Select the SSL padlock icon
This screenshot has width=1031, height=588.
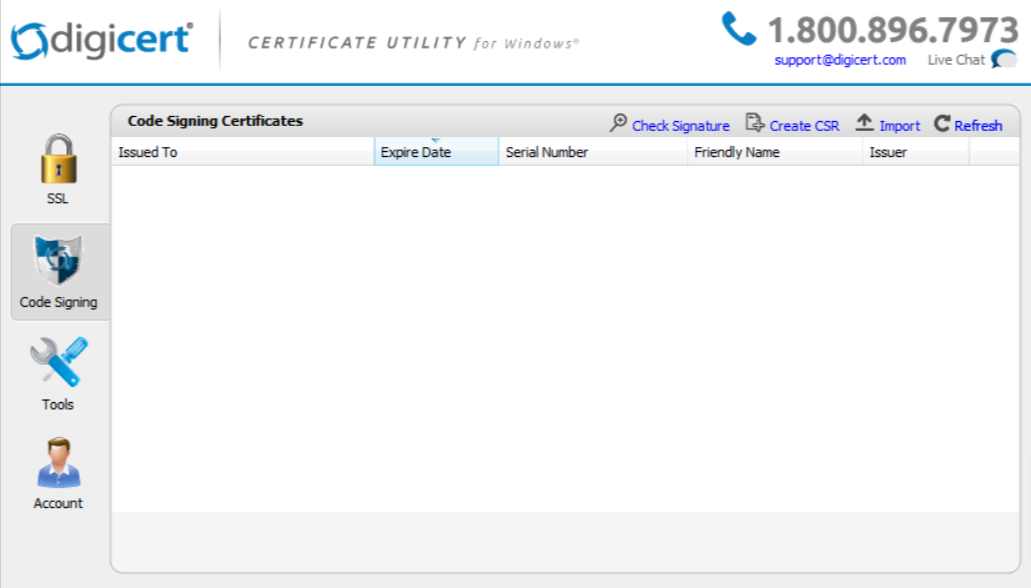coord(57,160)
